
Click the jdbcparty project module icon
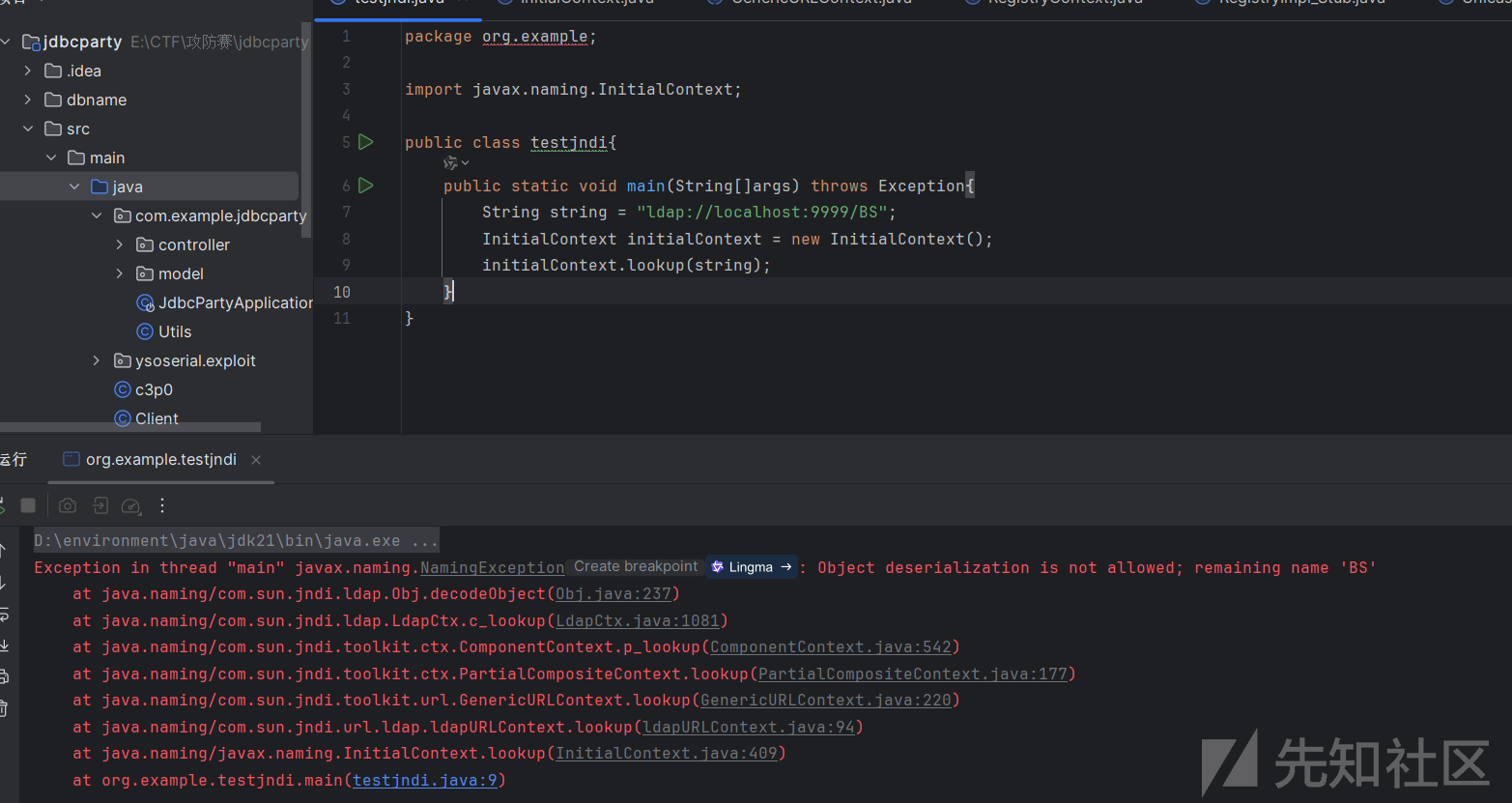[x=31, y=42]
